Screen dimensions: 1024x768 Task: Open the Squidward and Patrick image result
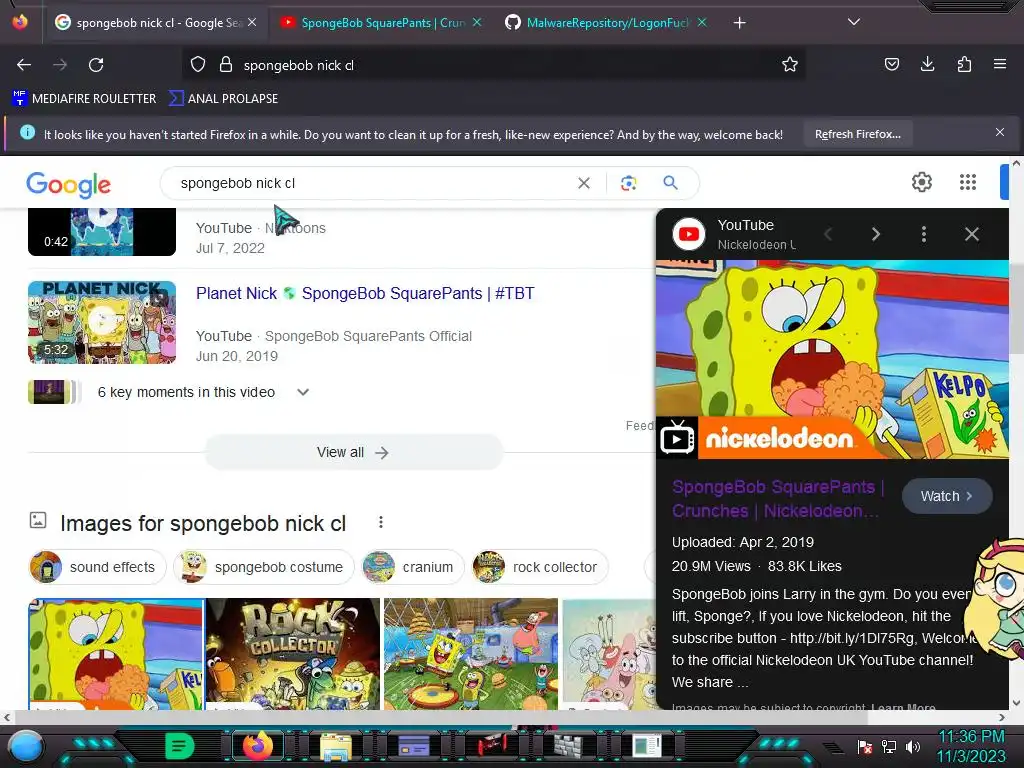(x=609, y=654)
